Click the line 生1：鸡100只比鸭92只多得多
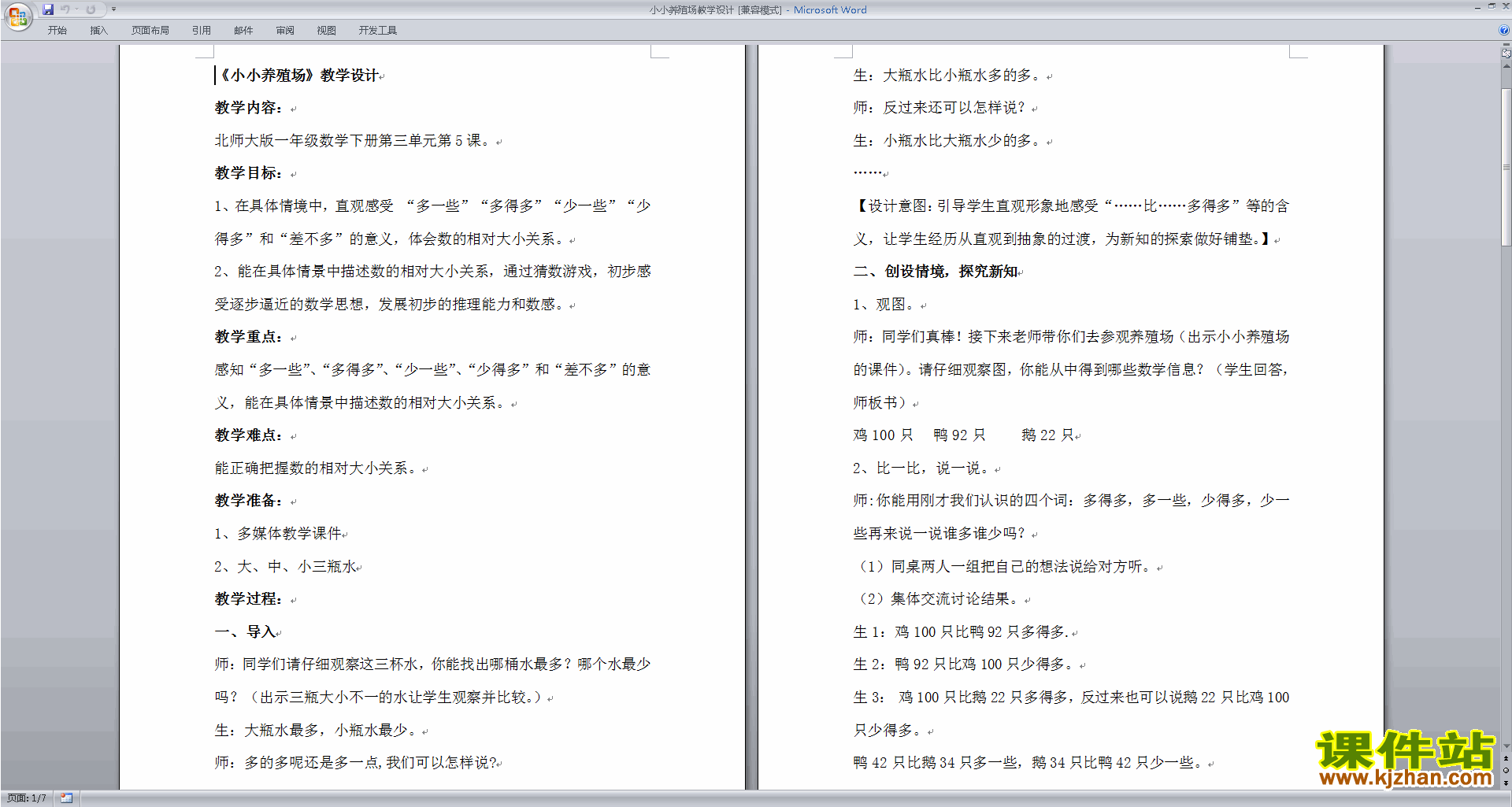Viewport: 1512px width, 807px height. coord(961,632)
